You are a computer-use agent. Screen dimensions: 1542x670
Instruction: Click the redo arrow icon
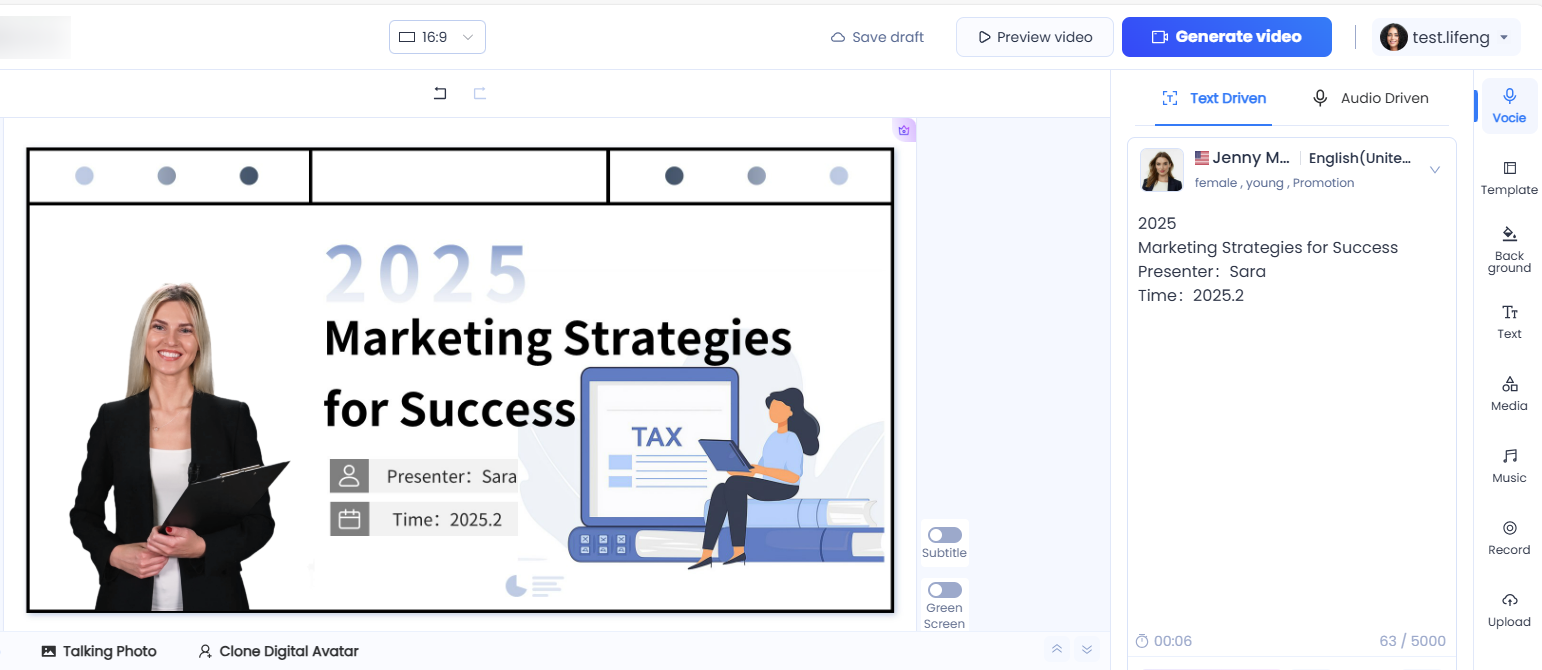click(480, 94)
